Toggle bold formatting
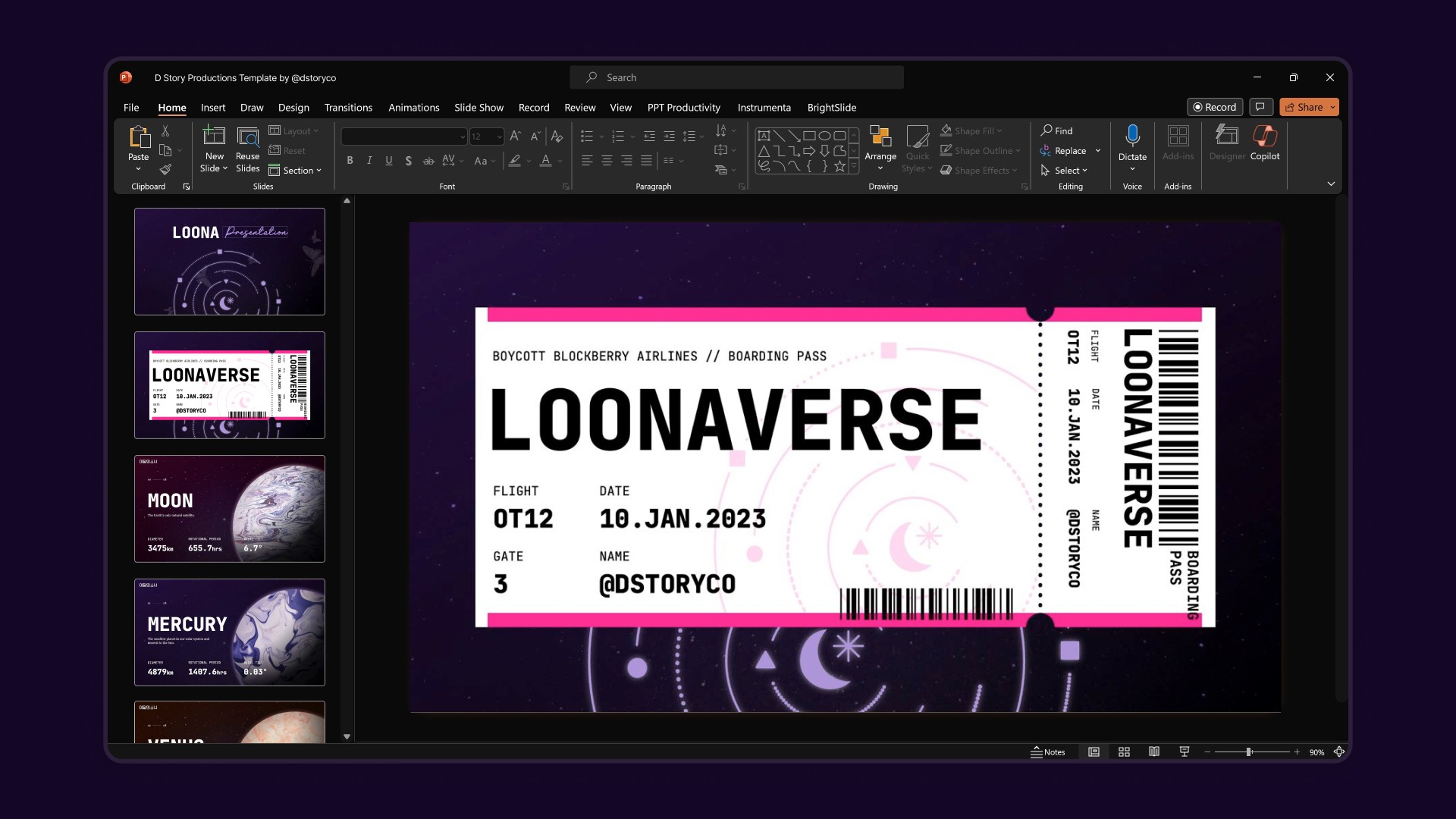The width and height of the screenshot is (1456, 819). [350, 161]
